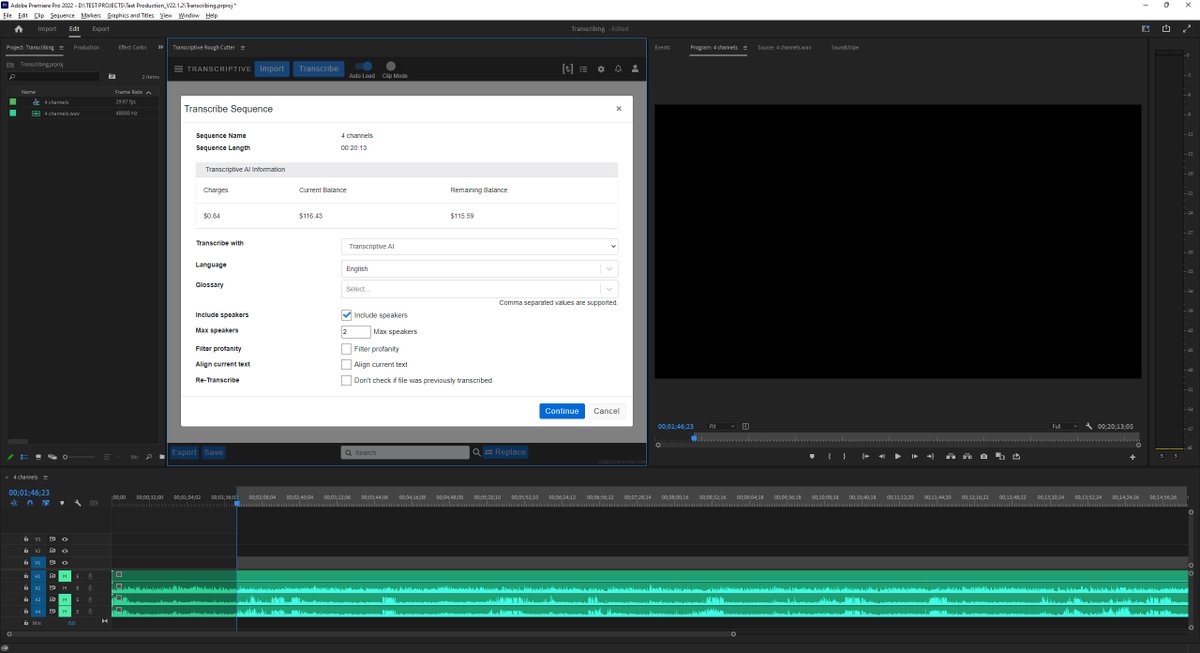Click search magnifier next to Transcriptive search field
Image resolution: width=1200 pixels, height=653 pixels.
(477, 452)
